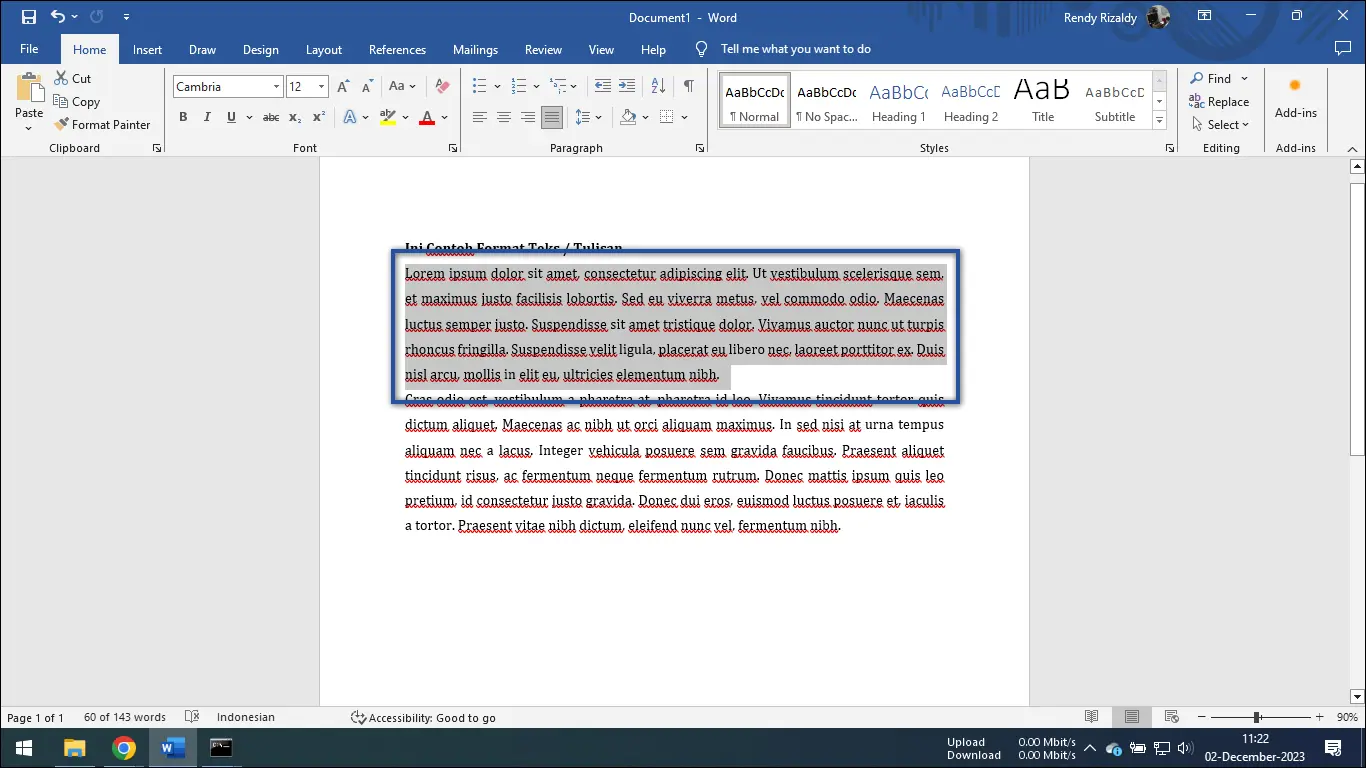Toggle Underline formatting
This screenshot has height=768, width=1366.
pos(230,117)
